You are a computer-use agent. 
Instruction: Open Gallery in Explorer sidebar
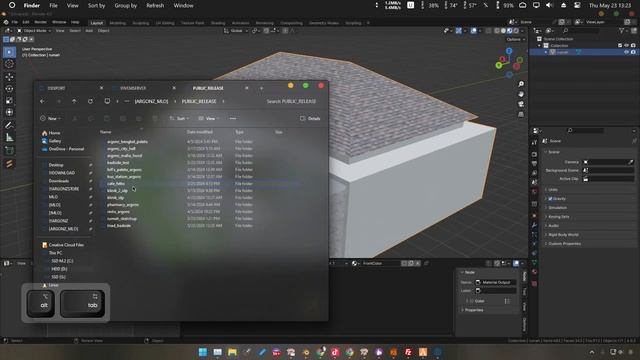[x=51, y=141]
